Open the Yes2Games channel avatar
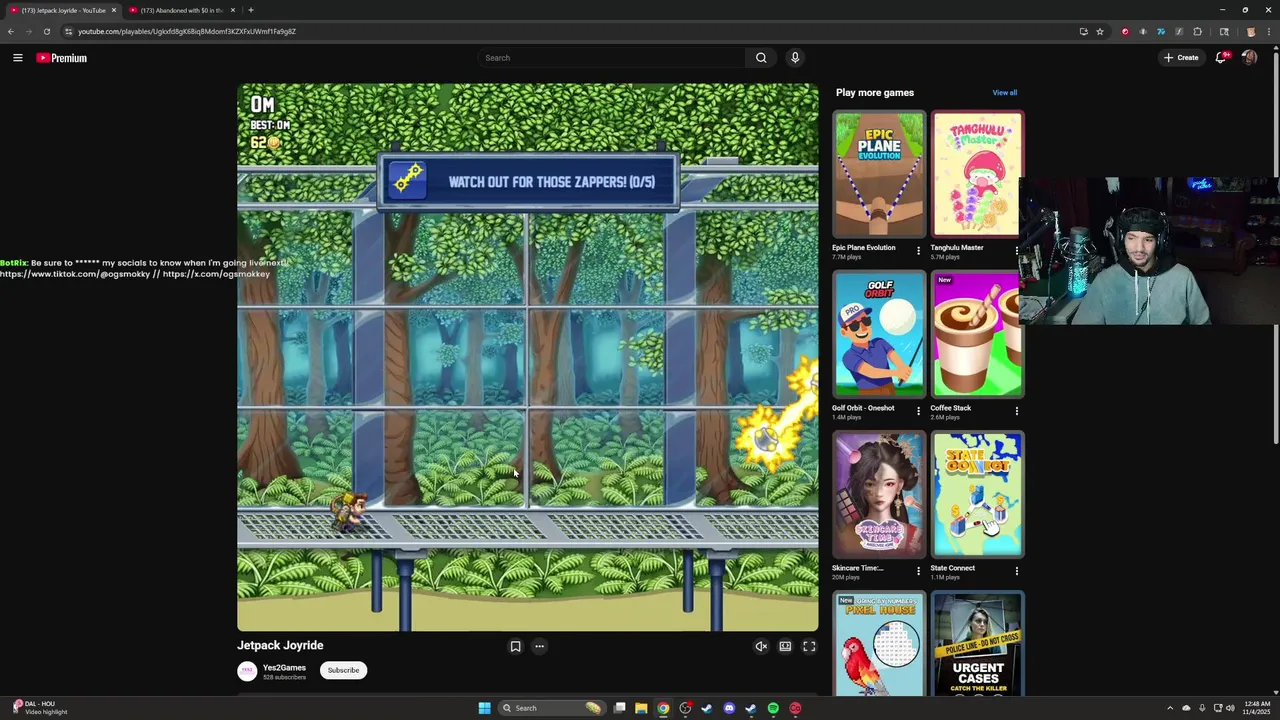The height and width of the screenshot is (720, 1280). 247,671
